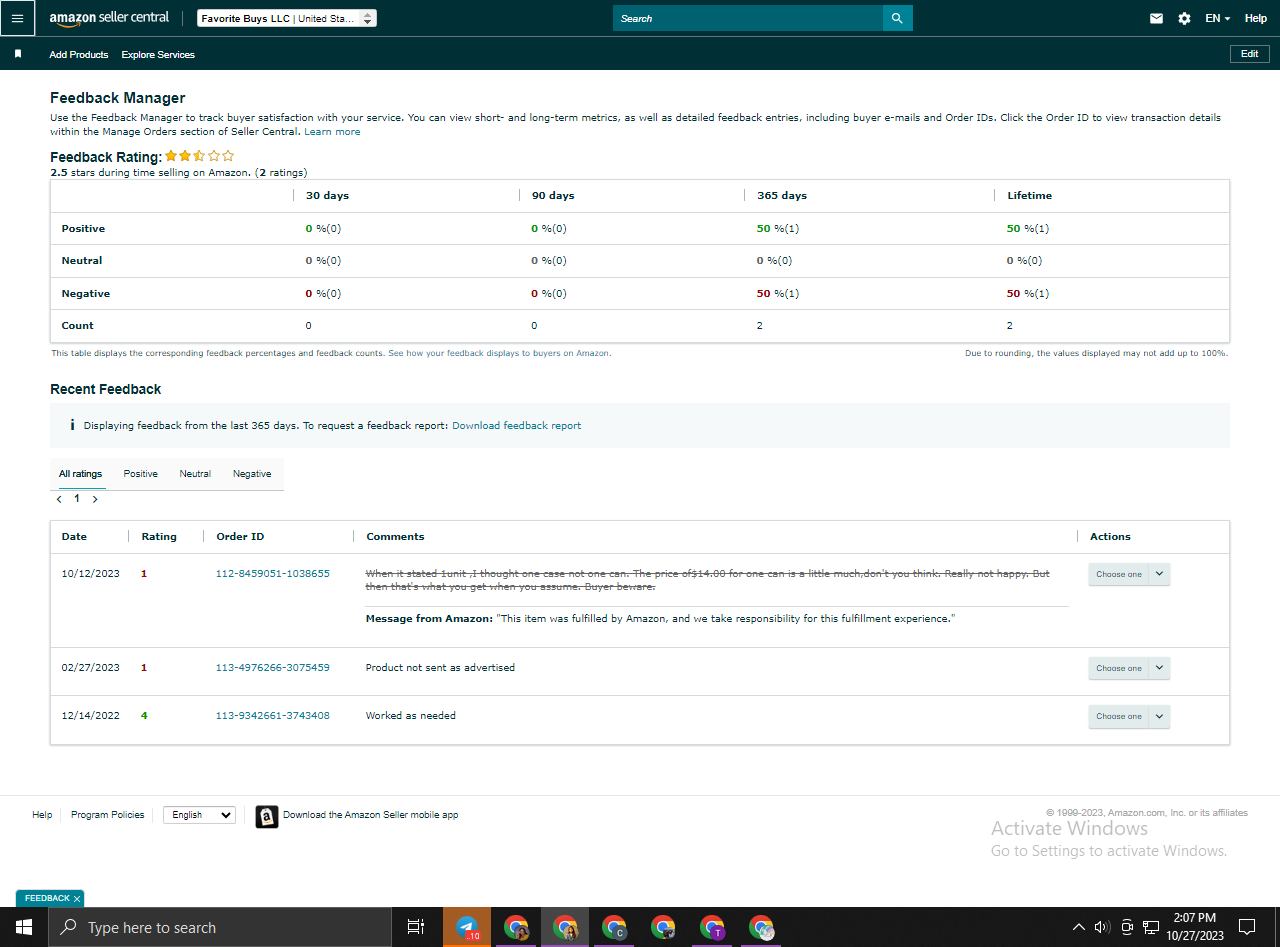Open Explore Services in the top bar

point(158,54)
